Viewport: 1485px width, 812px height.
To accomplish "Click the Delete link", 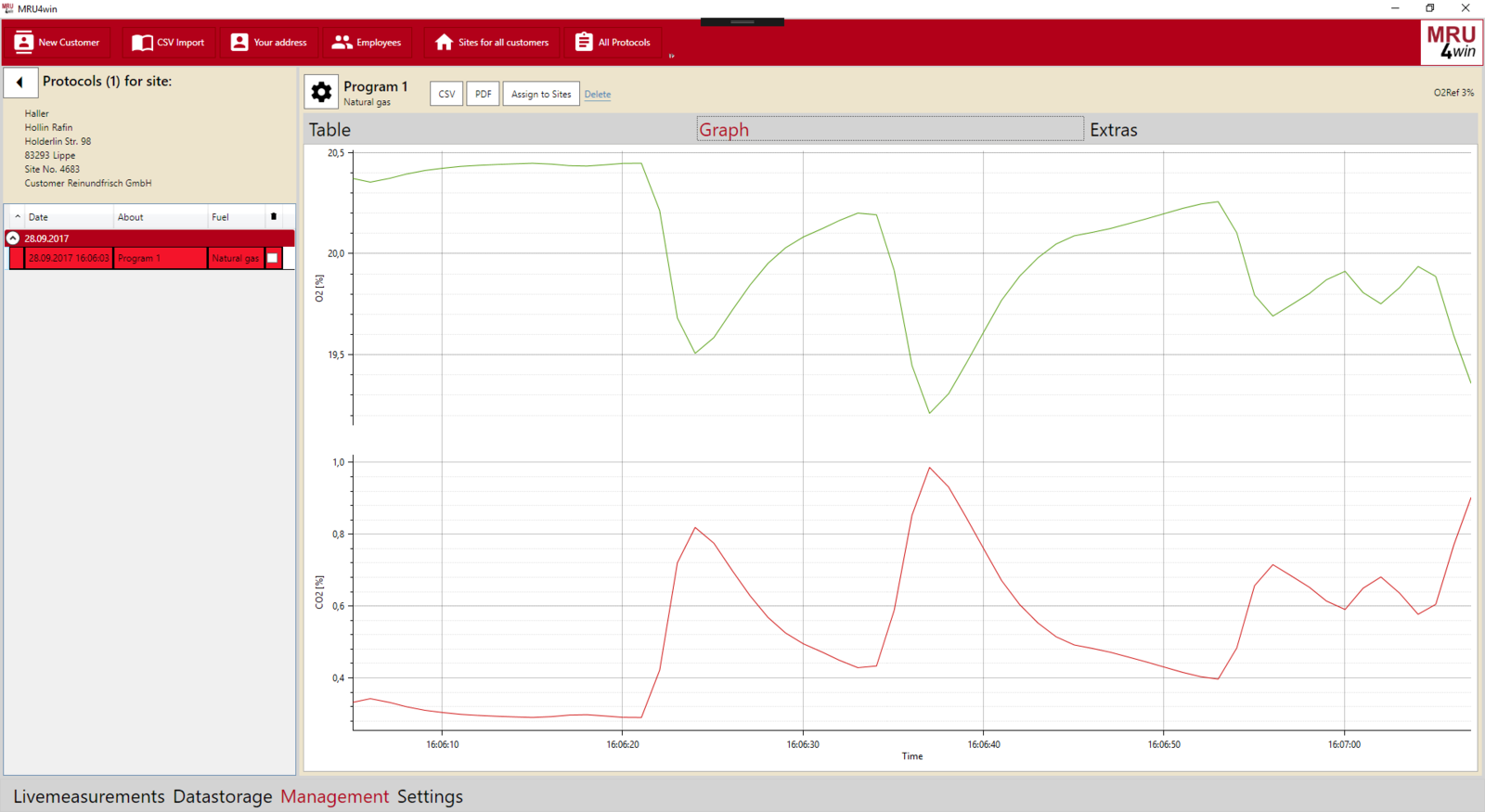I will 598,95.
